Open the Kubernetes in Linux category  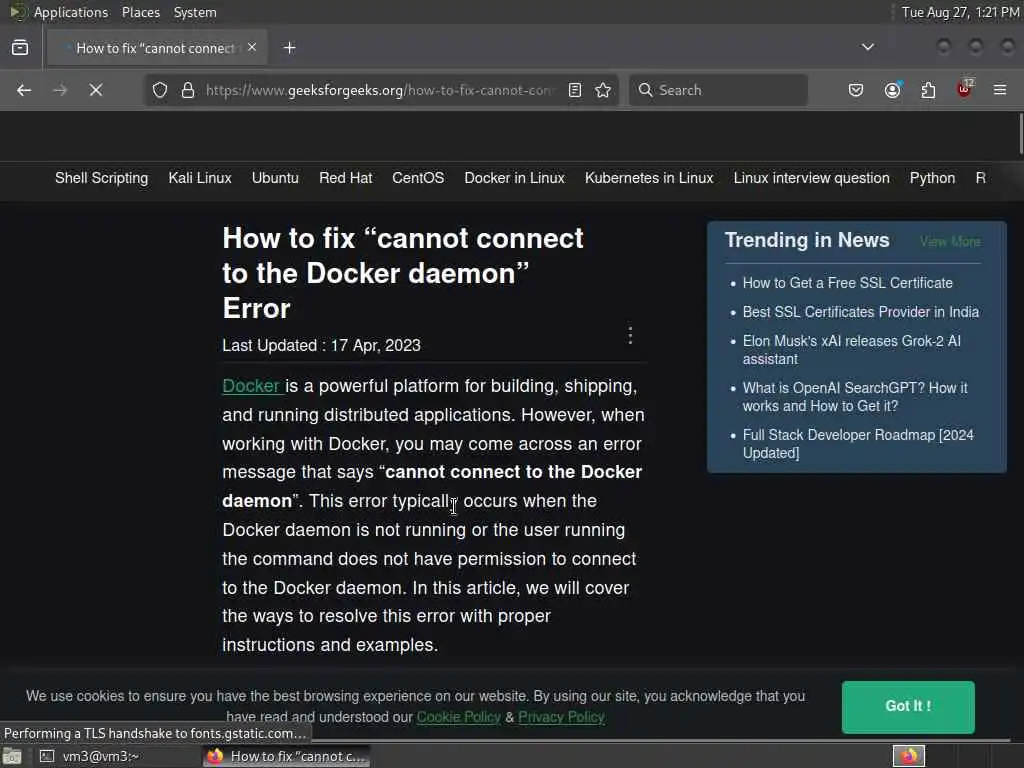click(649, 178)
